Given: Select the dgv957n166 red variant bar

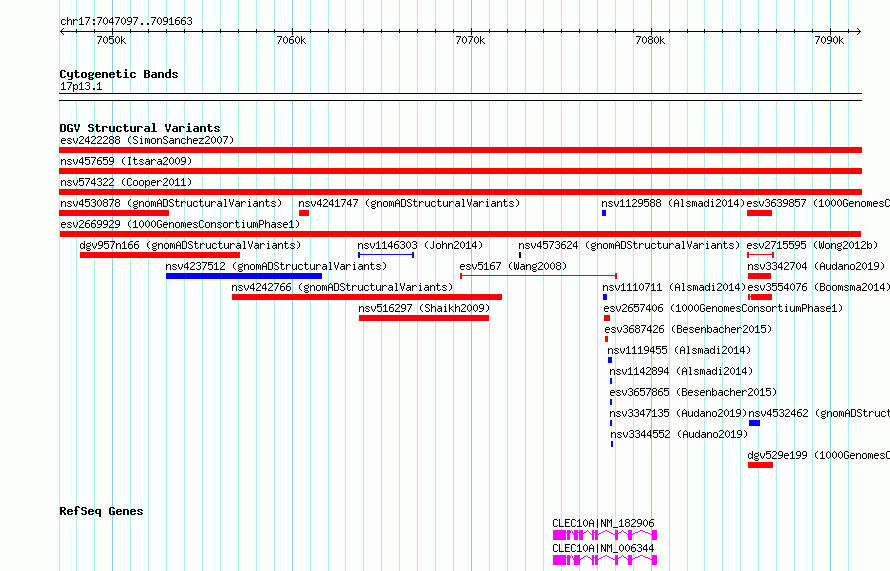Looking at the screenshot, I should [159, 255].
